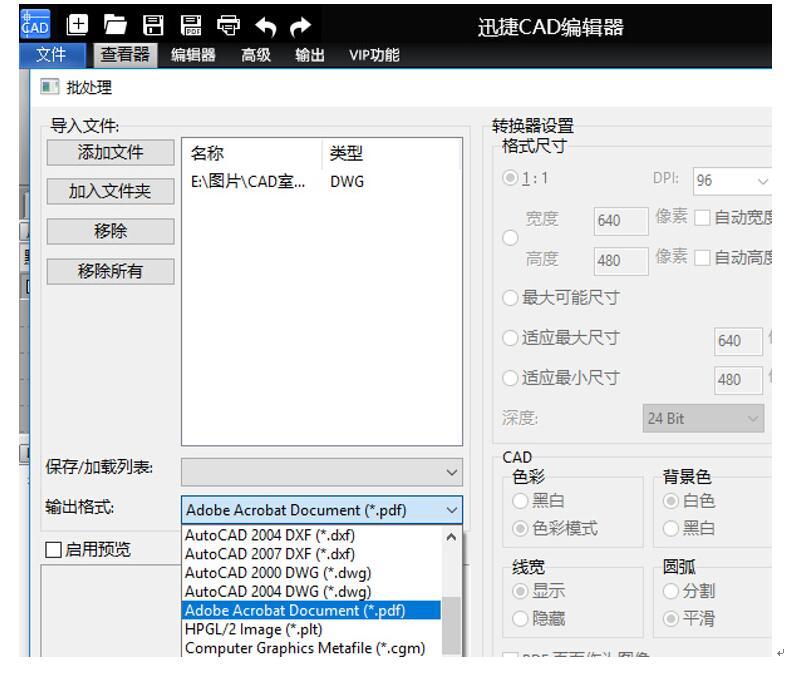Print using the printer icon
Screen dimensions: 795x675
(228, 25)
